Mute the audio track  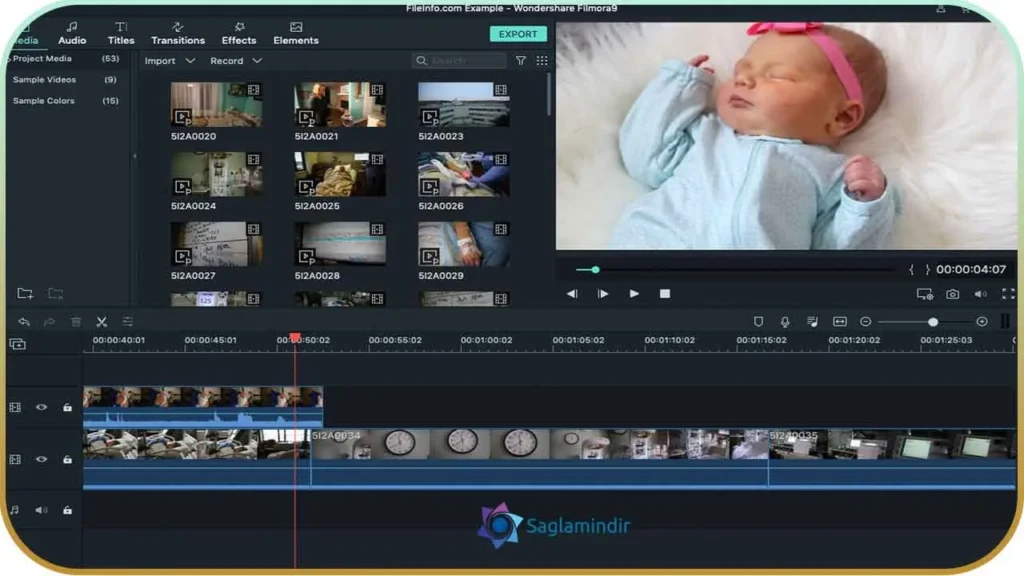(x=39, y=509)
